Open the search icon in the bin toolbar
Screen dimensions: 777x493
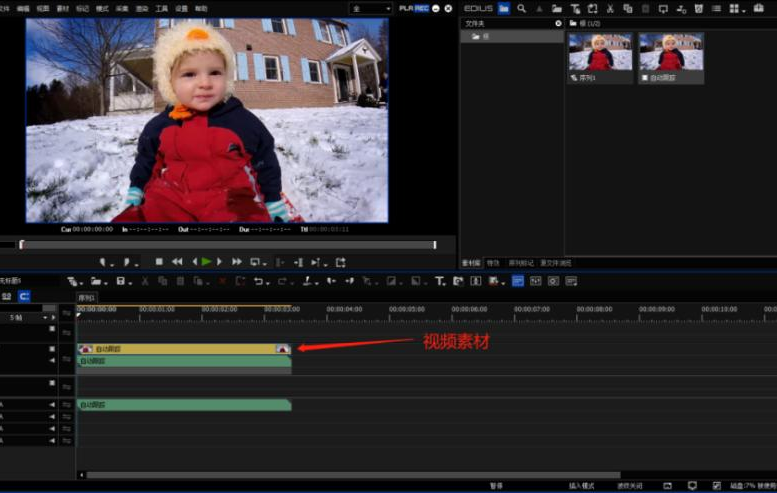click(x=521, y=8)
